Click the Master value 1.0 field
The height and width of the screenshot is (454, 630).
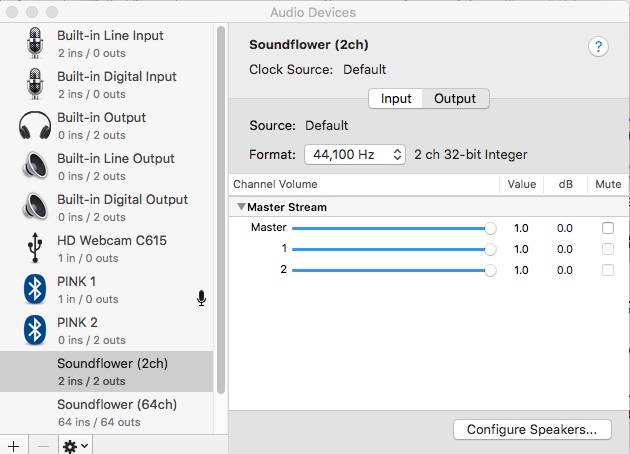(x=521, y=228)
